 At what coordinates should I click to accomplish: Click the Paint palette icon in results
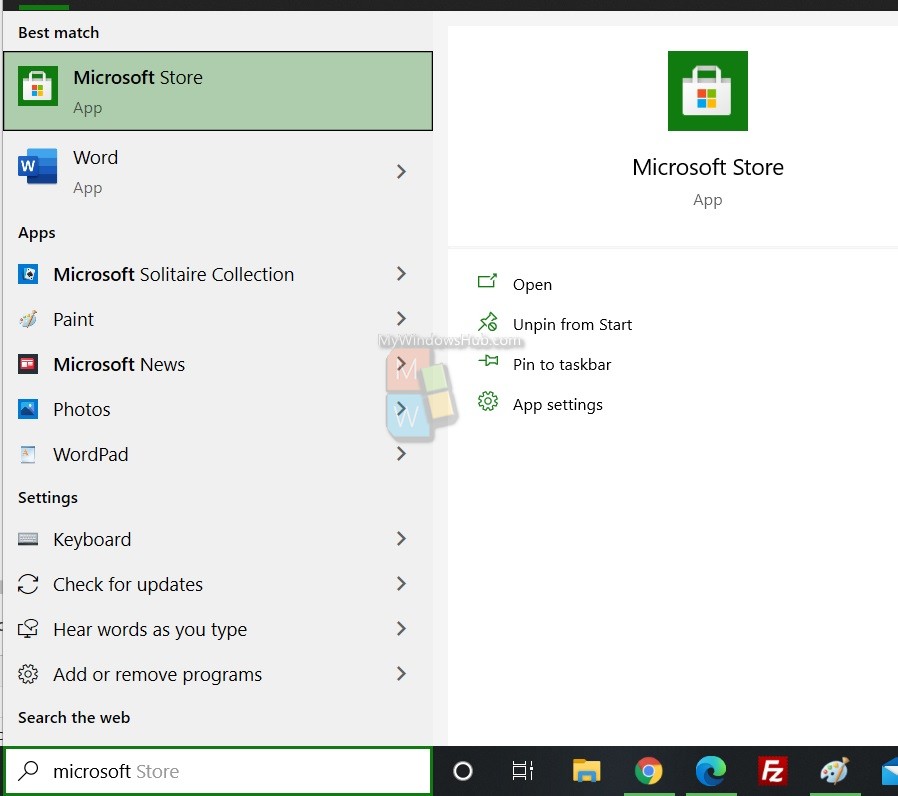click(28, 319)
